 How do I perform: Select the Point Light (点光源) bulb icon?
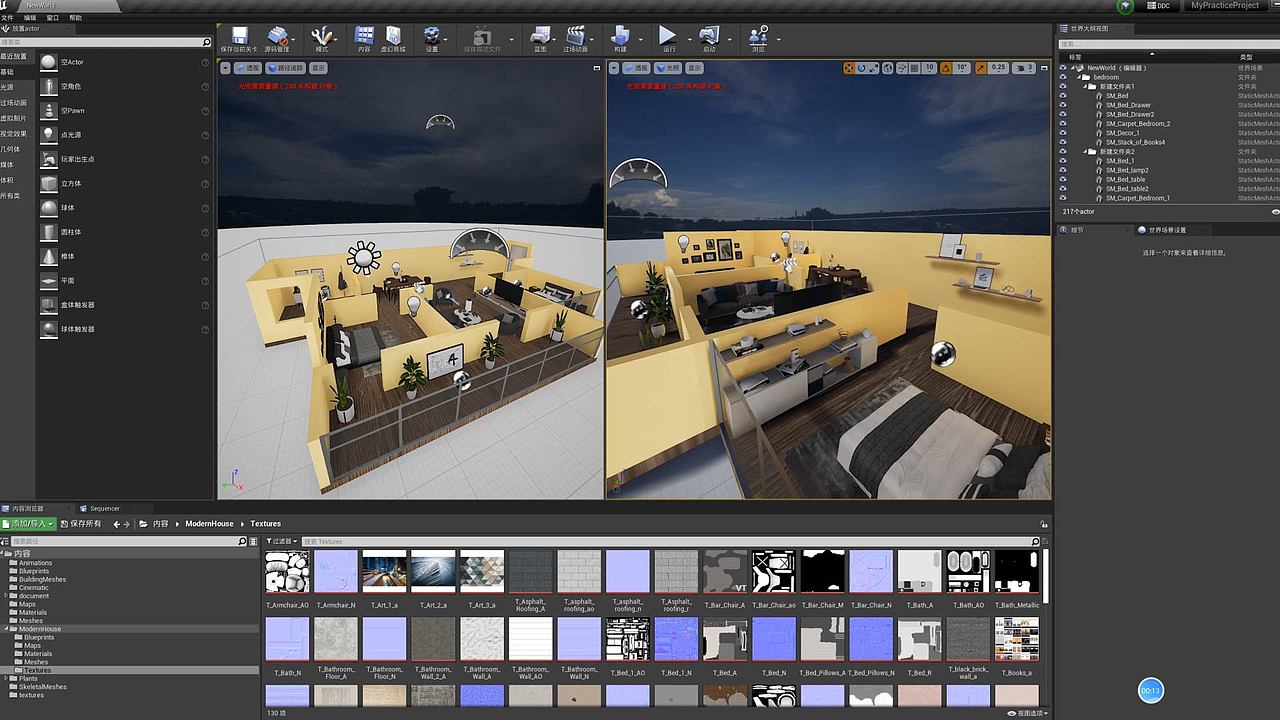coord(49,135)
